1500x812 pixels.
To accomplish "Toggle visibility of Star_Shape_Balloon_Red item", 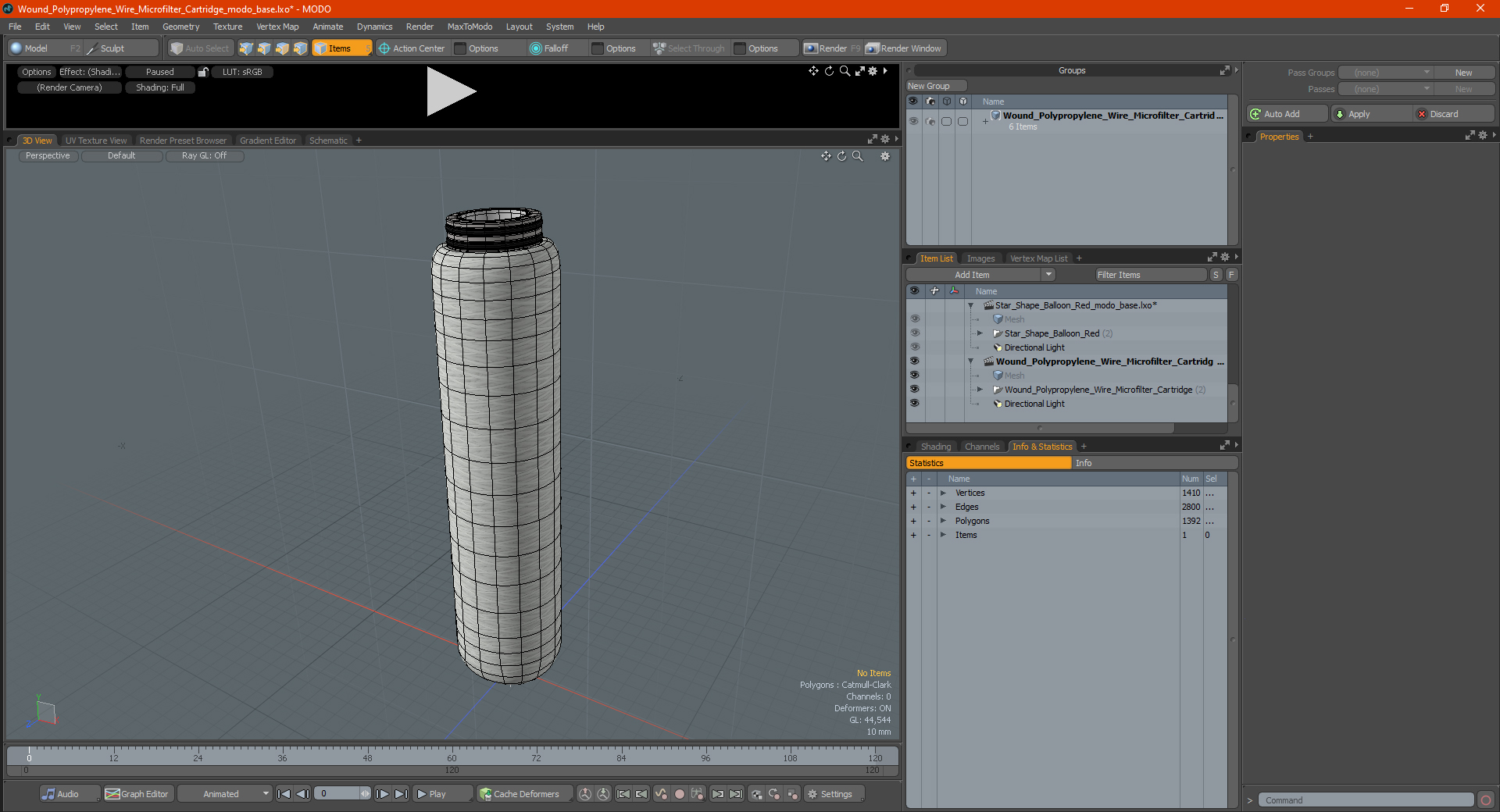I will click(x=914, y=333).
